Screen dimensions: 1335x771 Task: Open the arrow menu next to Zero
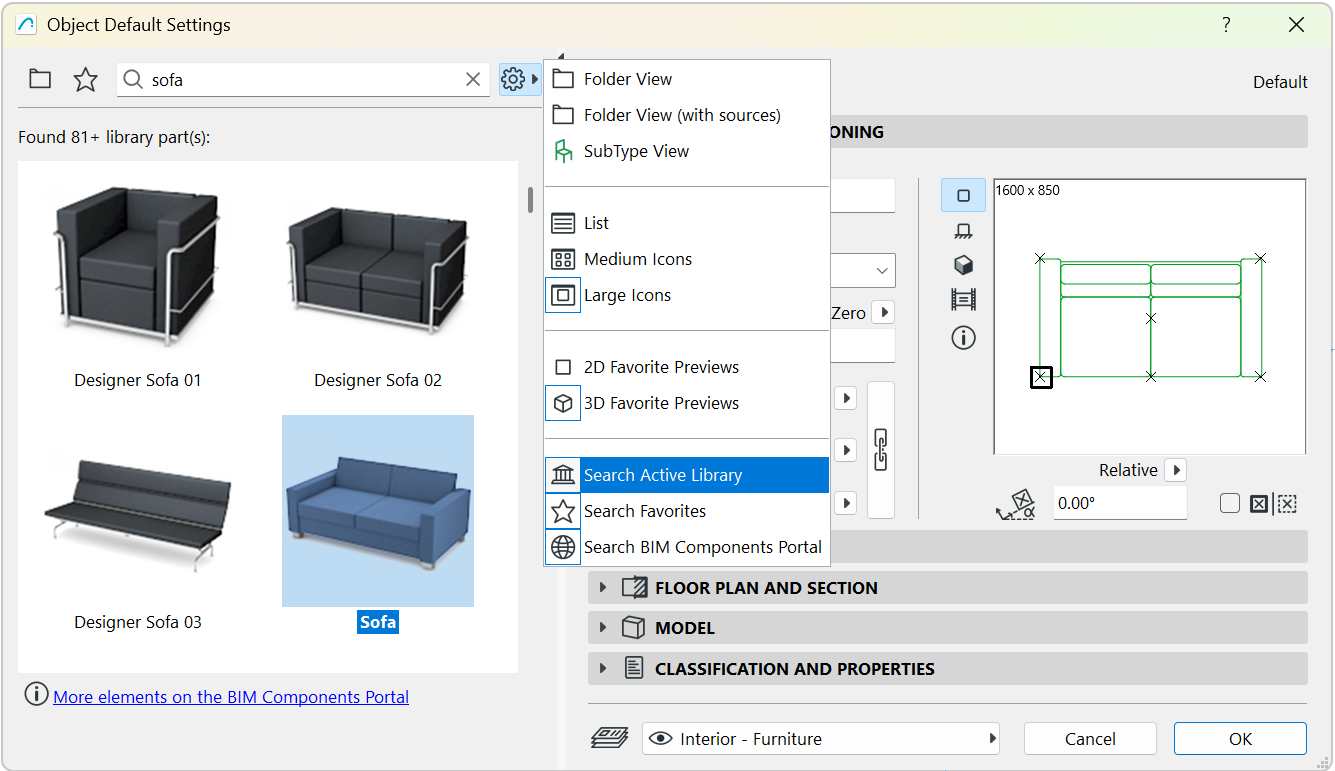[882, 313]
